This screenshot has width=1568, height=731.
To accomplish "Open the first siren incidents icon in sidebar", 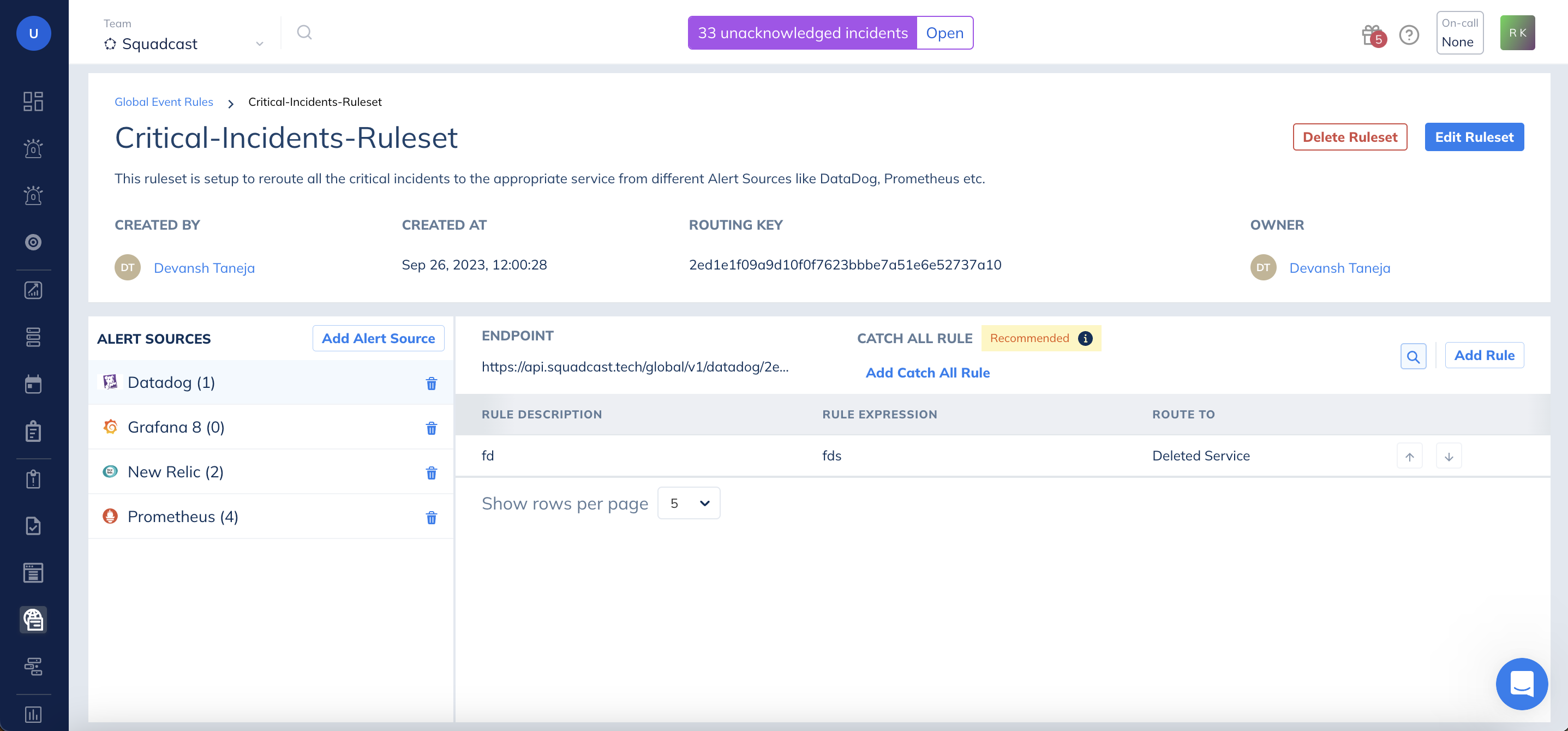I will click(x=33, y=148).
